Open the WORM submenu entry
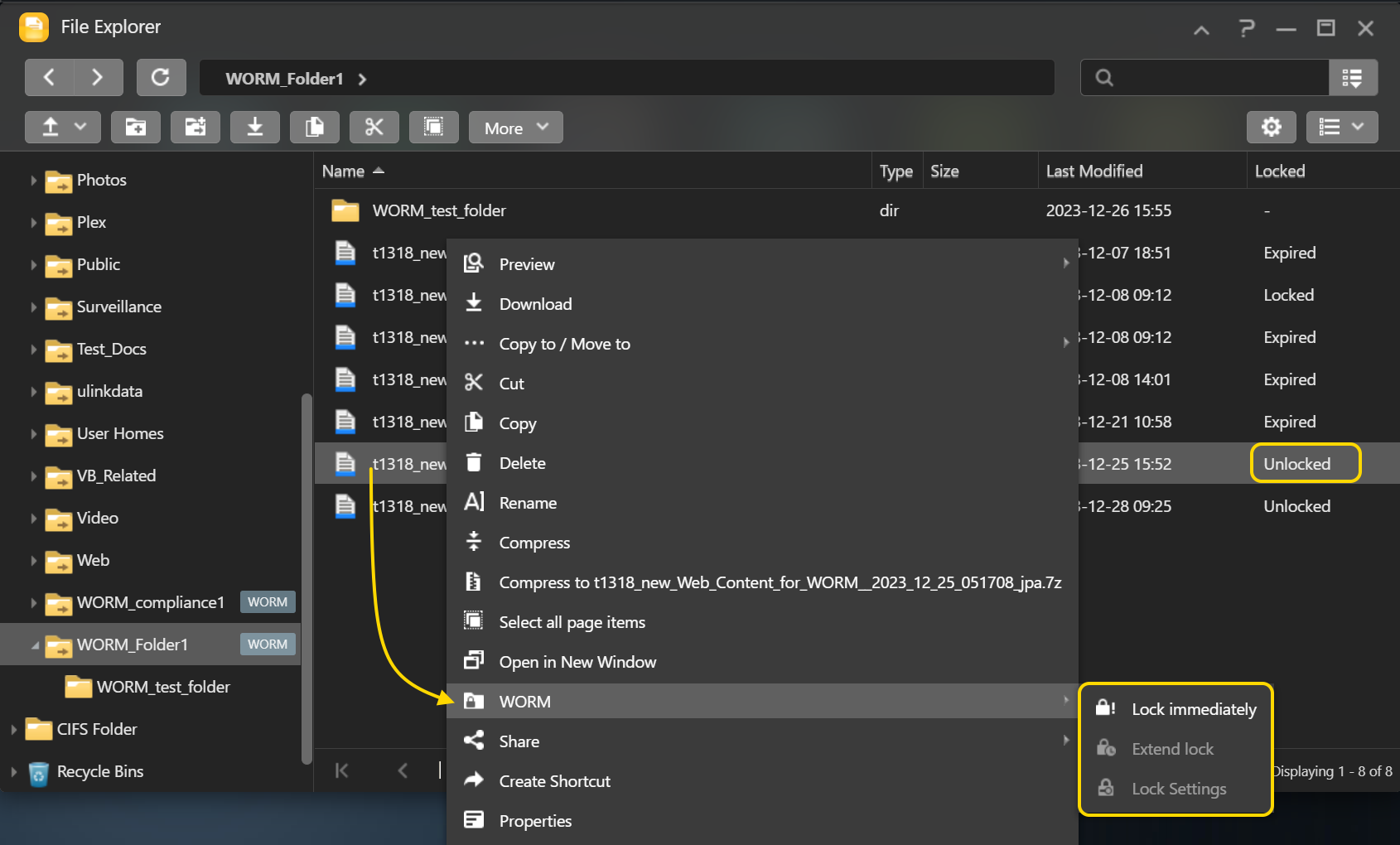Screen dimensions: 1400x845 click(x=762, y=702)
